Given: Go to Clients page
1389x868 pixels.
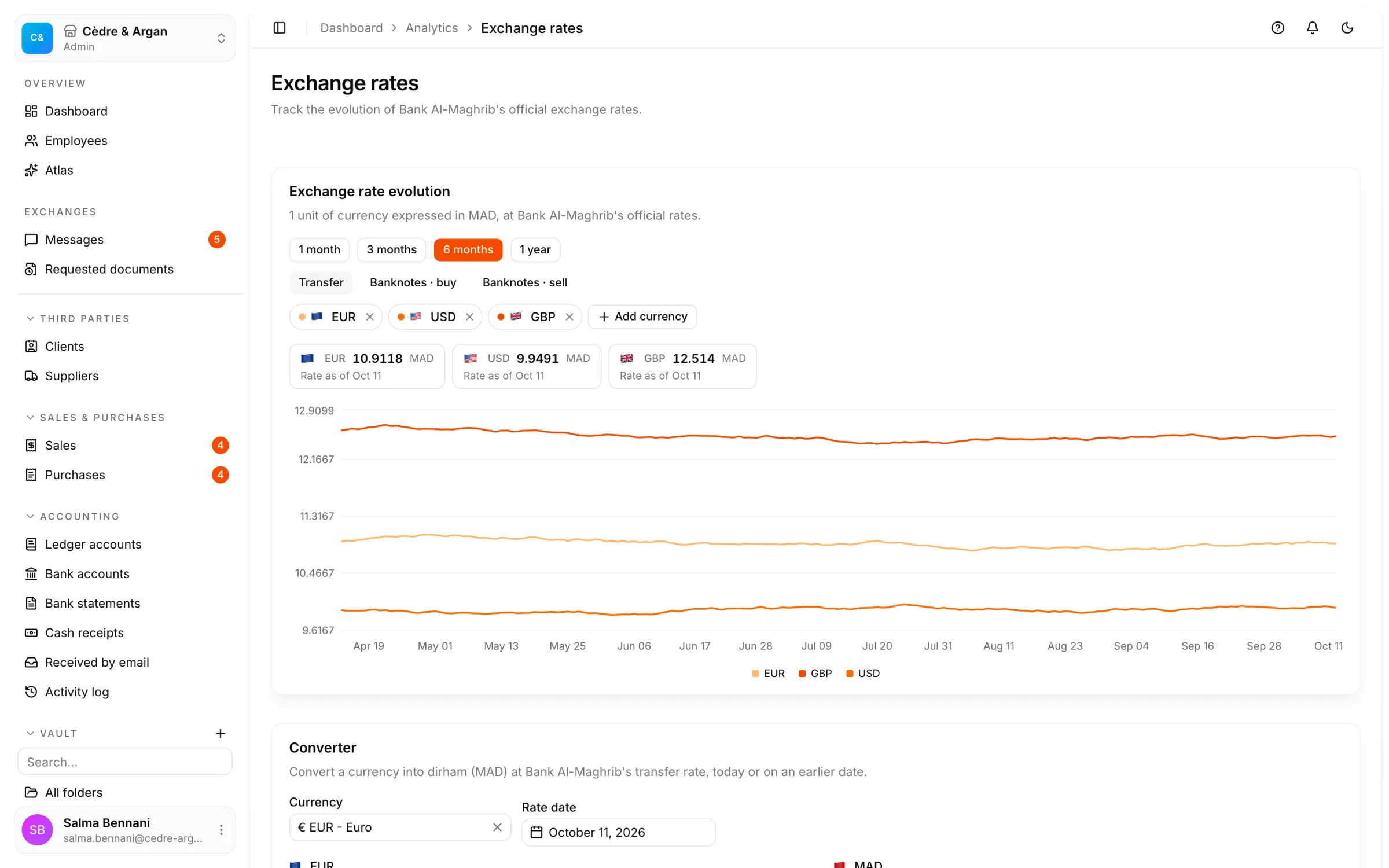Looking at the screenshot, I should [x=126, y=346].
